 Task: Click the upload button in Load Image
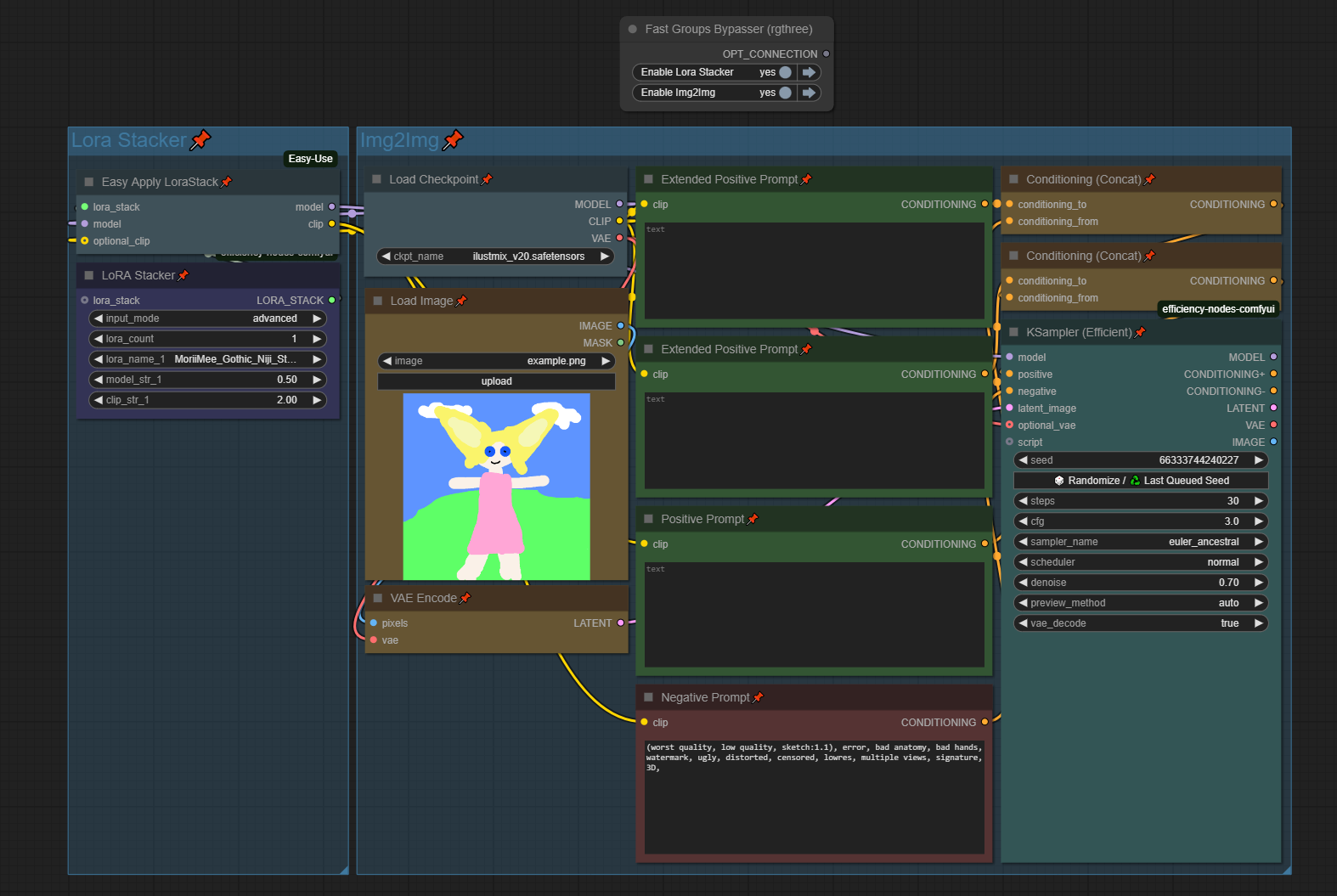click(x=496, y=381)
